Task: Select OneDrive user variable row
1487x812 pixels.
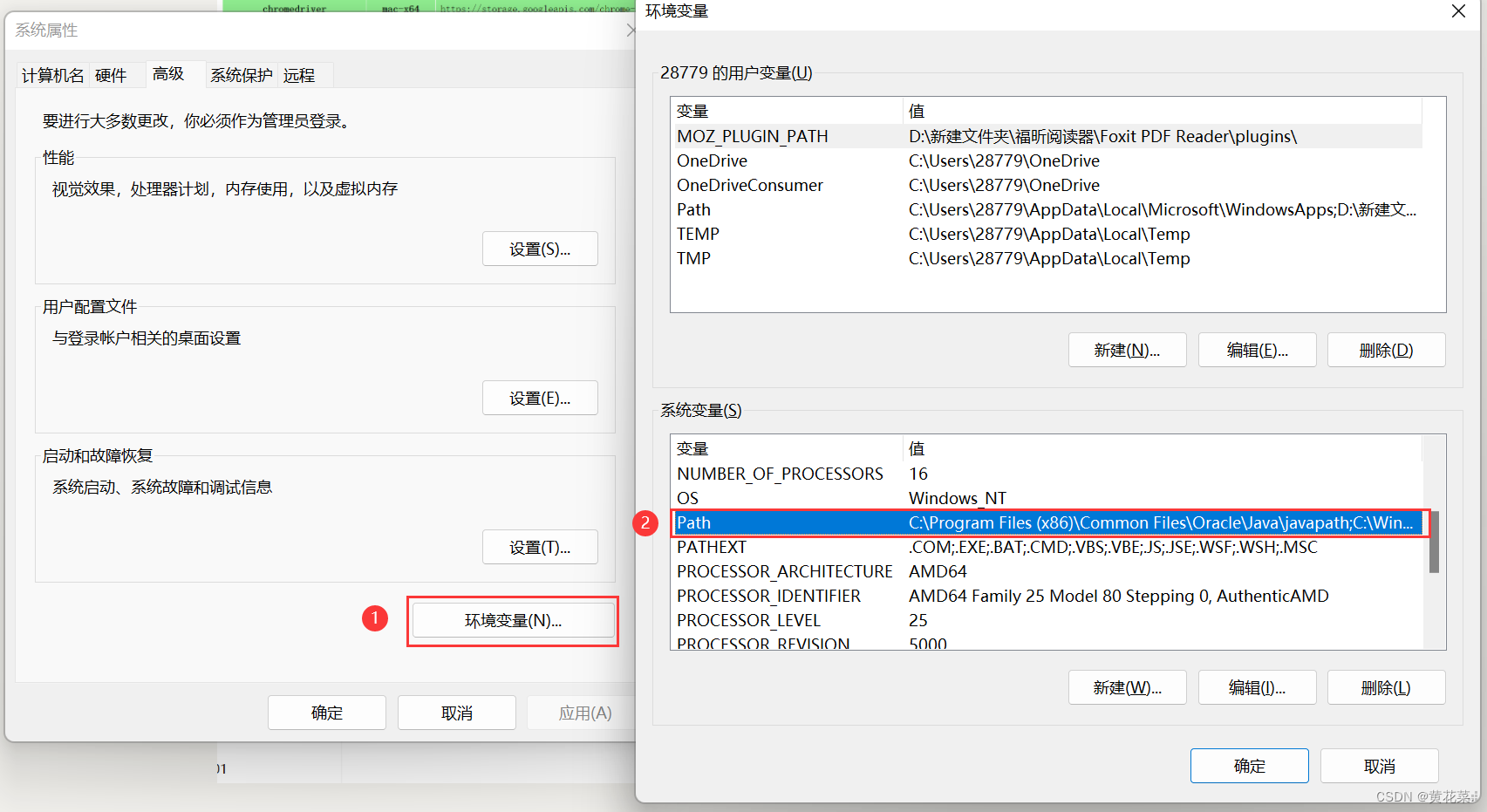Action: 1047,160
